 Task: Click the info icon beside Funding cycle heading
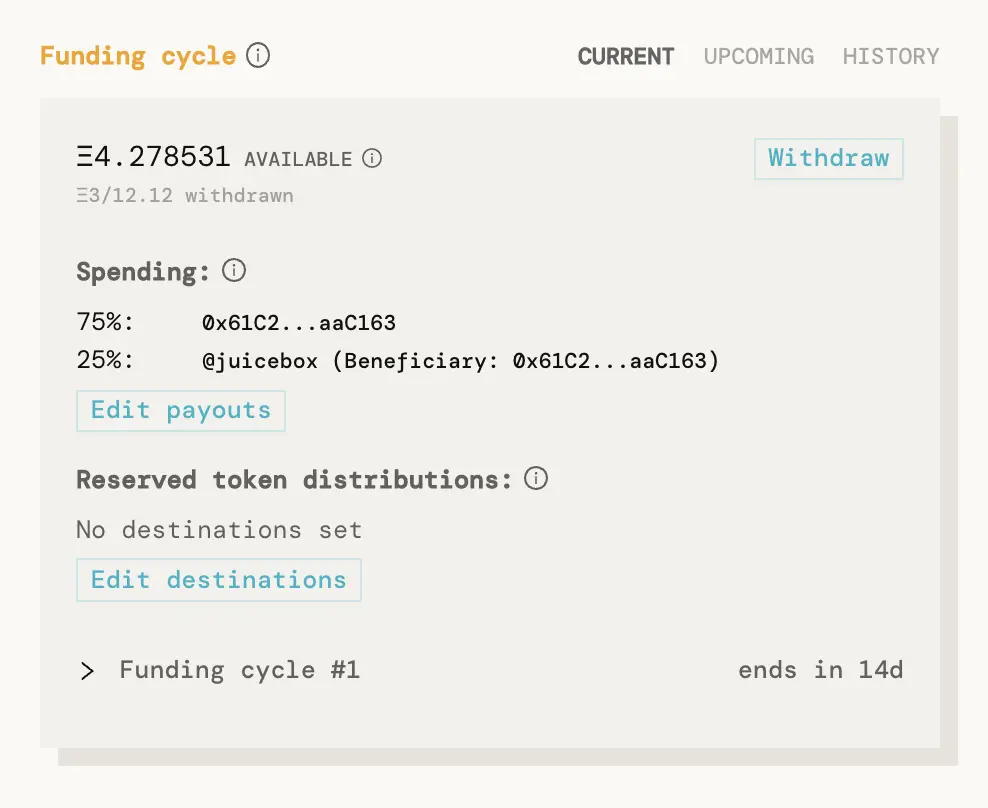[258, 55]
